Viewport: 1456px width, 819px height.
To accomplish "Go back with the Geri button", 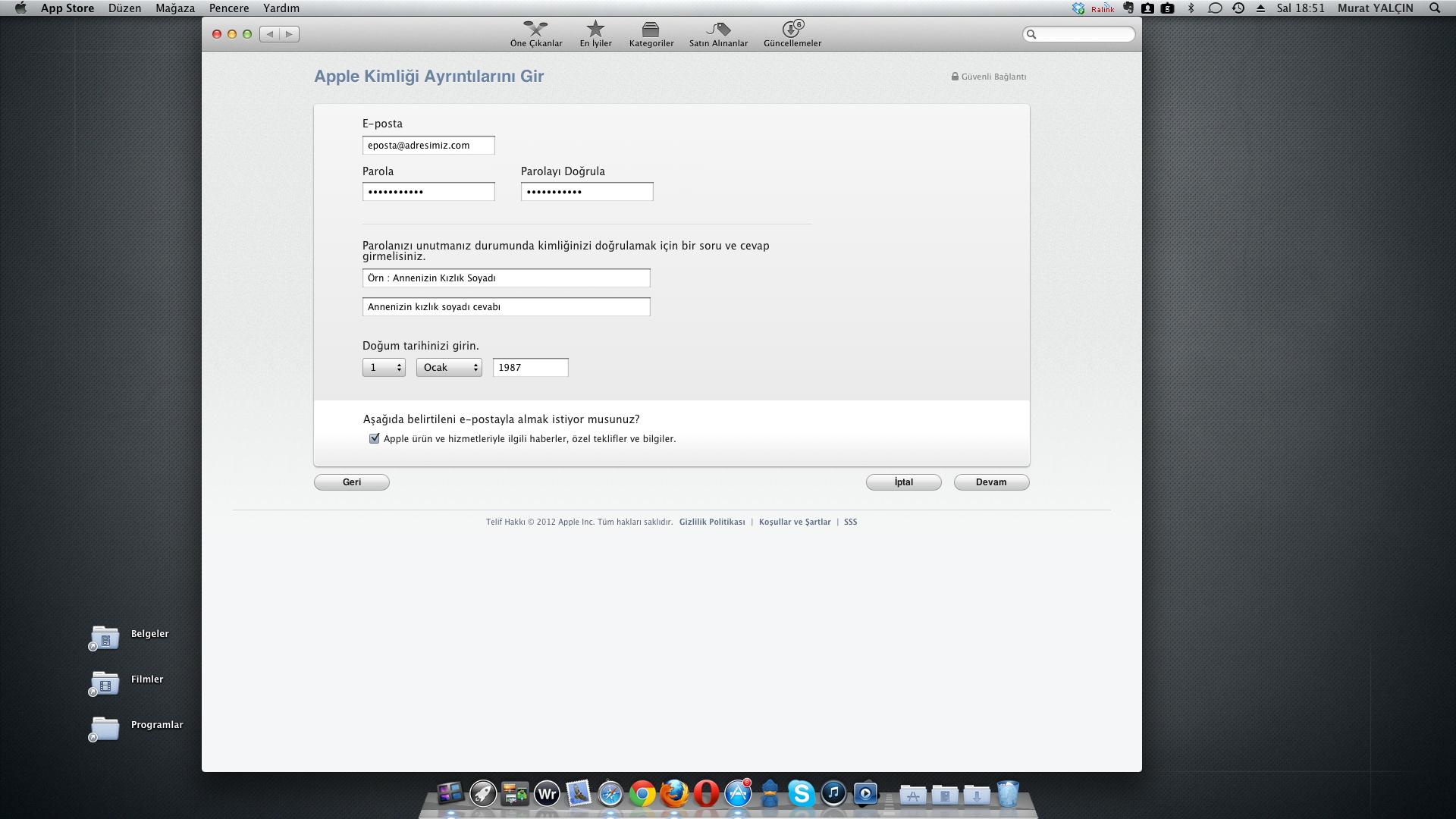I will click(x=351, y=482).
